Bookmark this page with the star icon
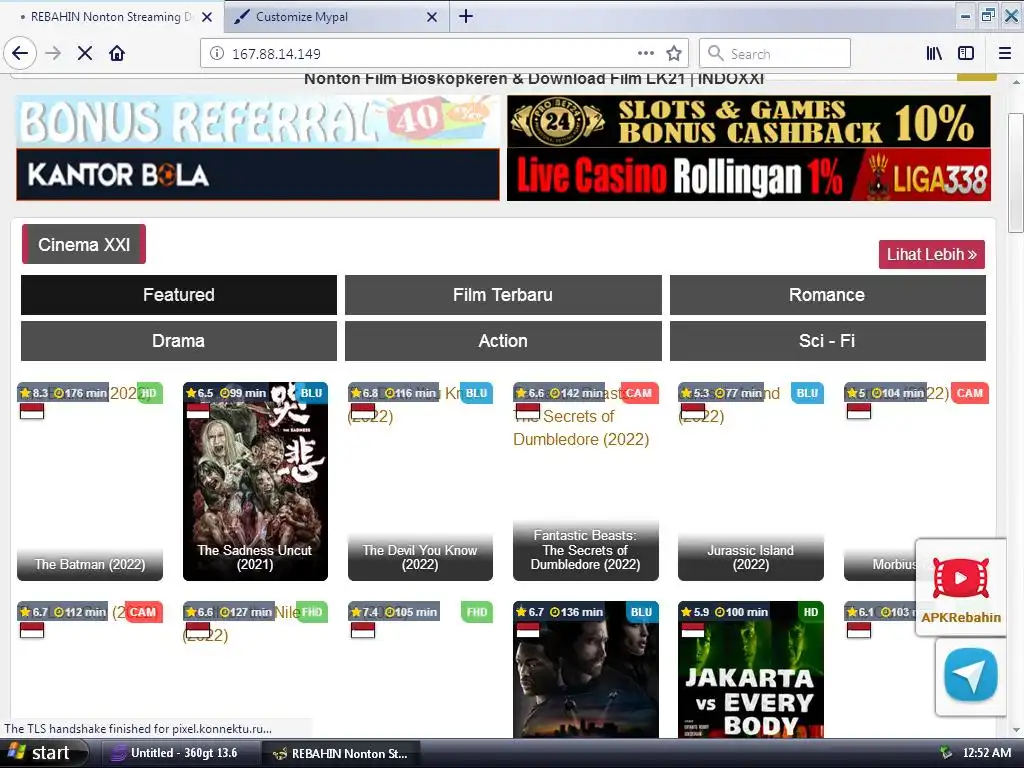 [674, 54]
